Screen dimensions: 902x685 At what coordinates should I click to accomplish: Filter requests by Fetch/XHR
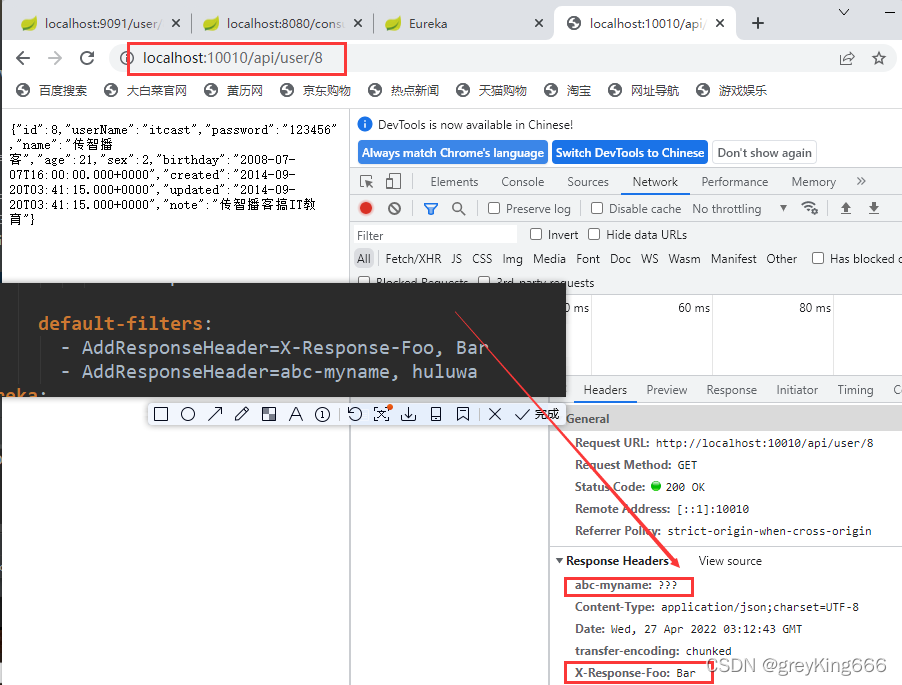pyautogui.click(x=413, y=259)
